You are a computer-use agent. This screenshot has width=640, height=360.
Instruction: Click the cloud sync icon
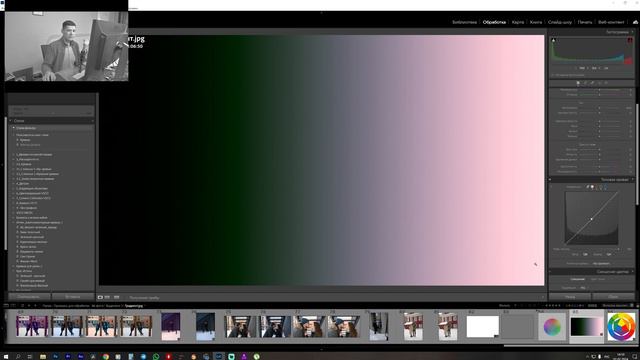click(636, 22)
